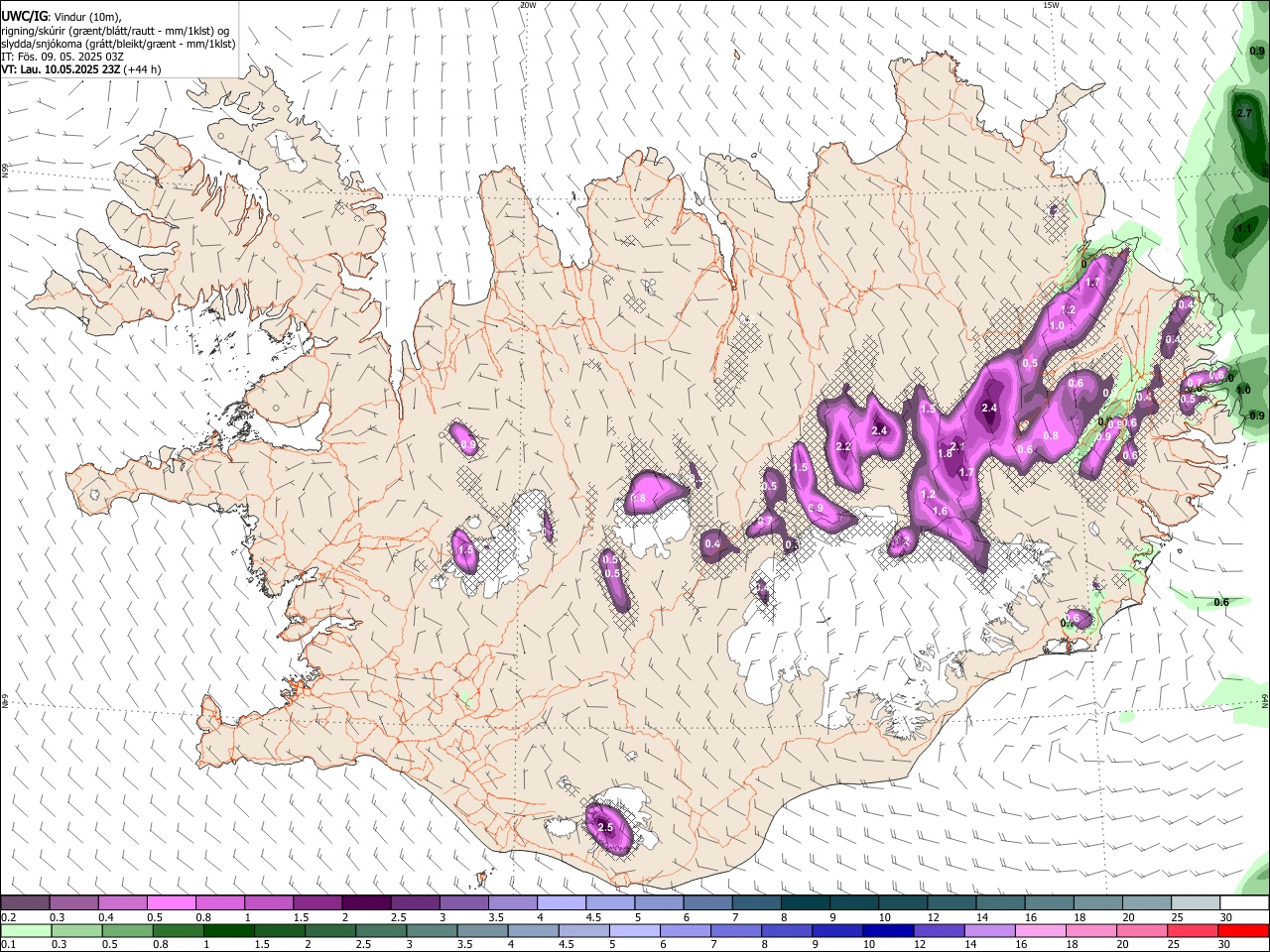Viewport: 1270px width, 952px height.
Task: Click the 0.2 label of the snow scale
Action: (x=8, y=917)
